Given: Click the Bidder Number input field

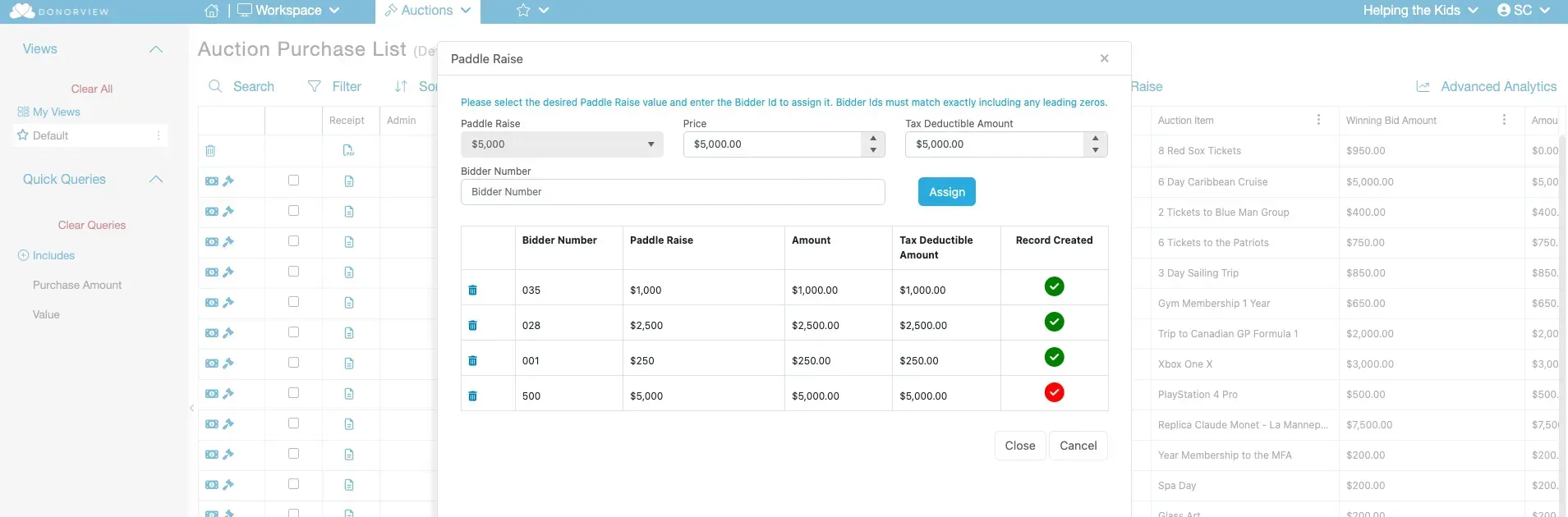Looking at the screenshot, I should tap(673, 192).
